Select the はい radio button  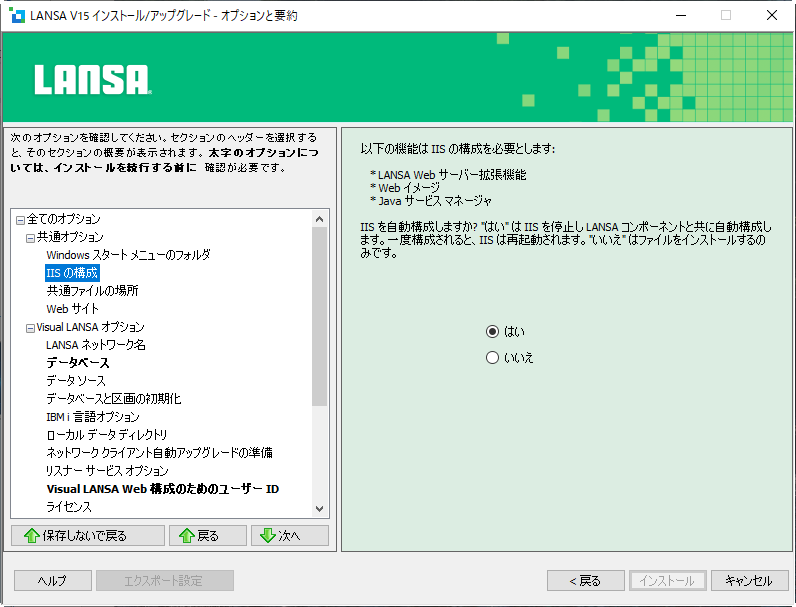click(492, 331)
